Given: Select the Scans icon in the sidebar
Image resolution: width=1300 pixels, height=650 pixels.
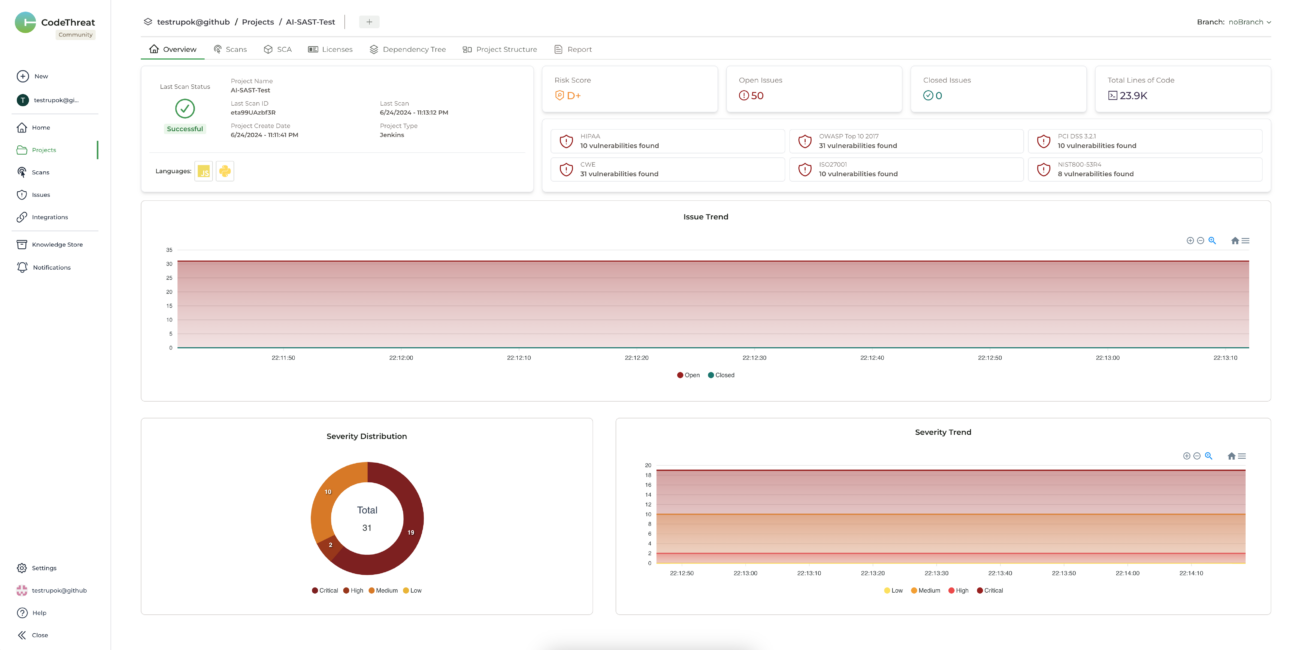Looking at the screenshot, I should coord(22,172).
